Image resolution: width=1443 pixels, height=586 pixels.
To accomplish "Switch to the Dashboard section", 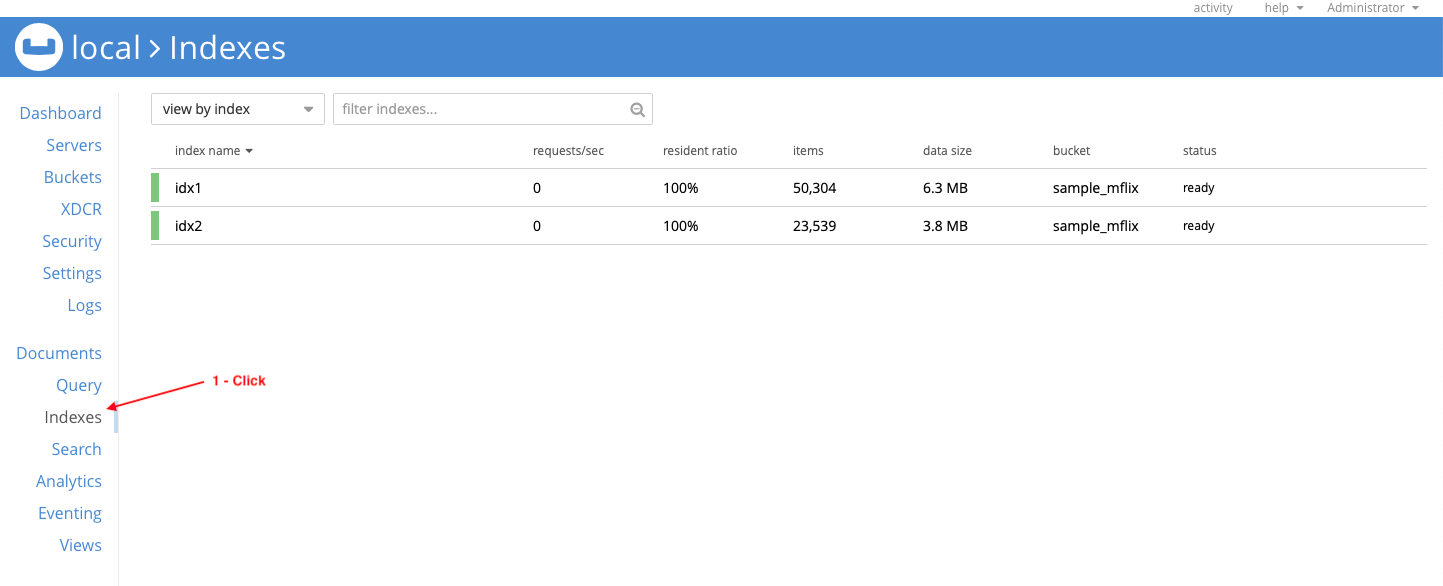I will pos(60,113).
